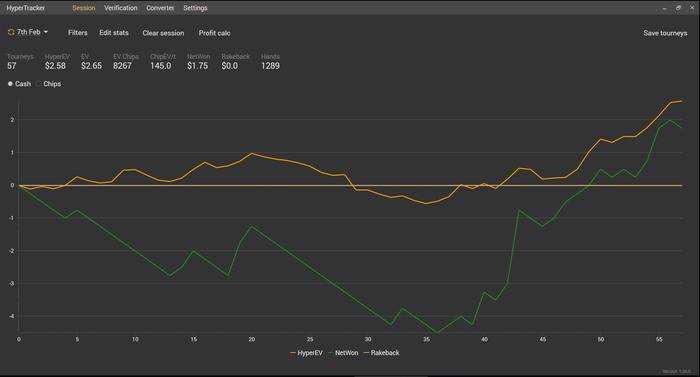Go to the Settings tab
700x377 pixels.
click(195, 8)
